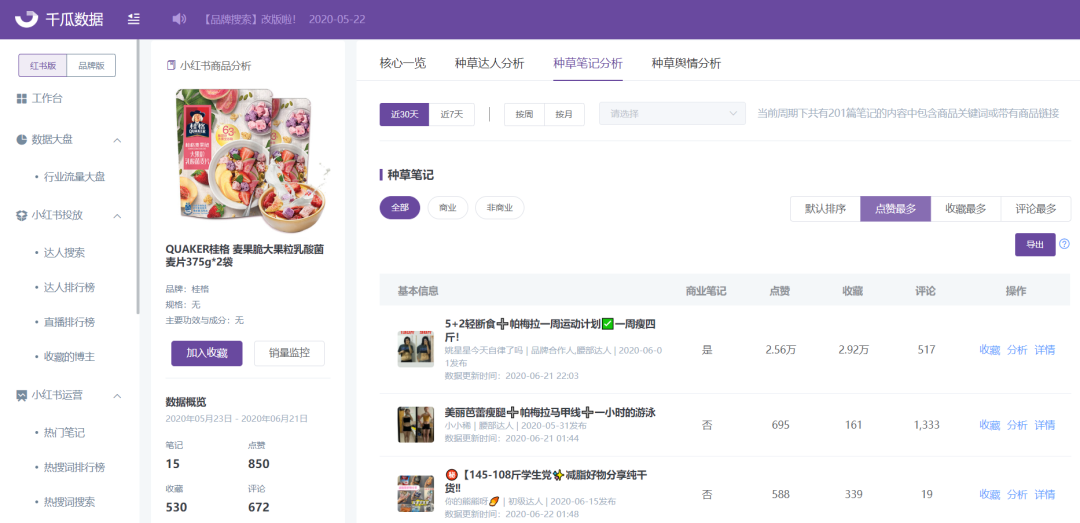The width and height of the screenshot is (1080, 523).
Task: Open 热门笔记 in sidebar
Action: point(64,433)
